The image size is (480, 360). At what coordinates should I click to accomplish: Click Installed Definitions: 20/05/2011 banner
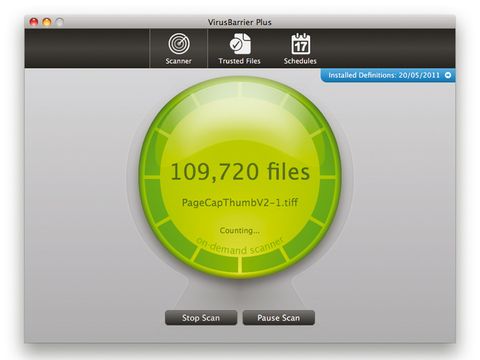pyautogui.click(x=388, y=75)
